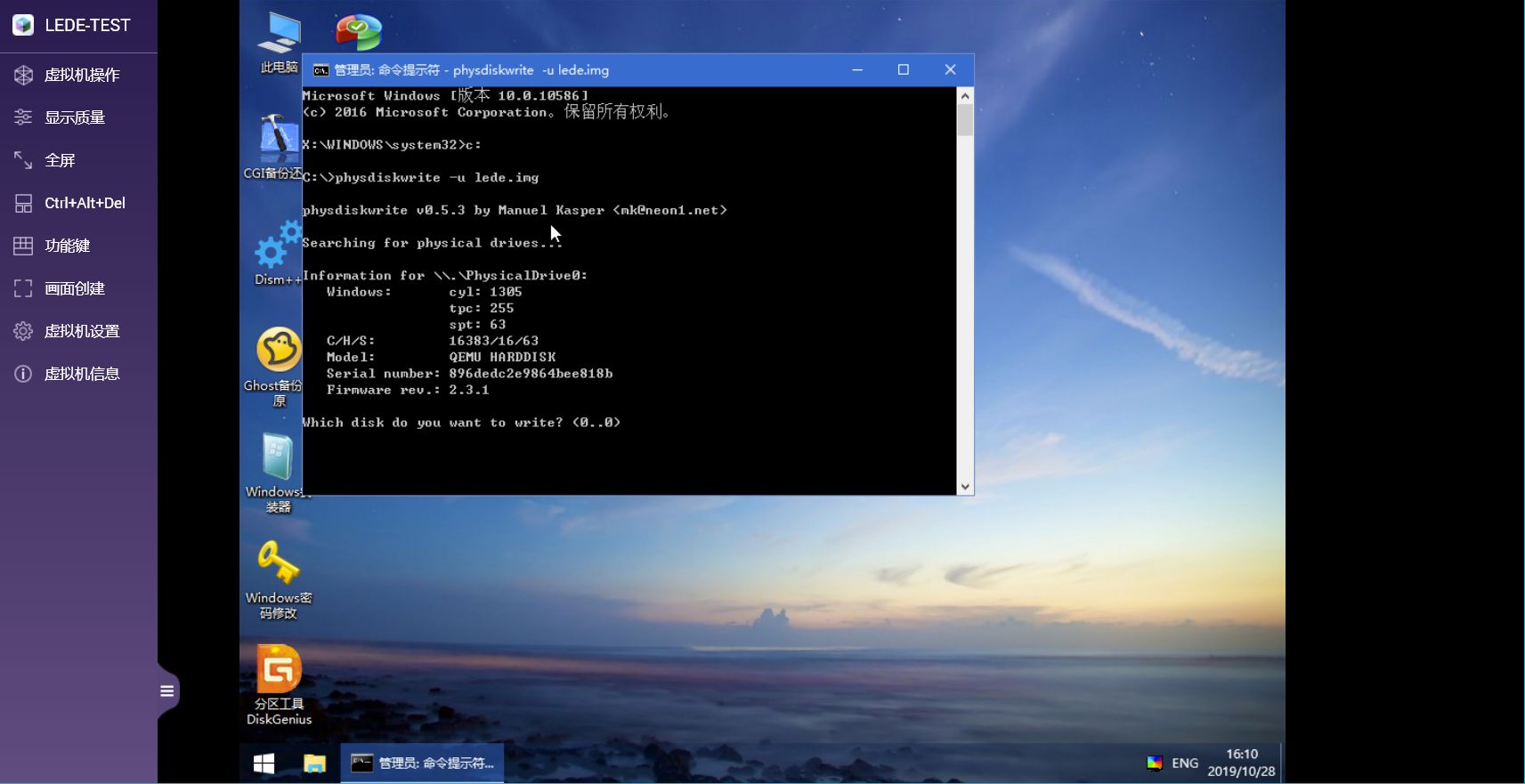Collapse the sidebar with the hamburger handle

click(x=167, y=691)
